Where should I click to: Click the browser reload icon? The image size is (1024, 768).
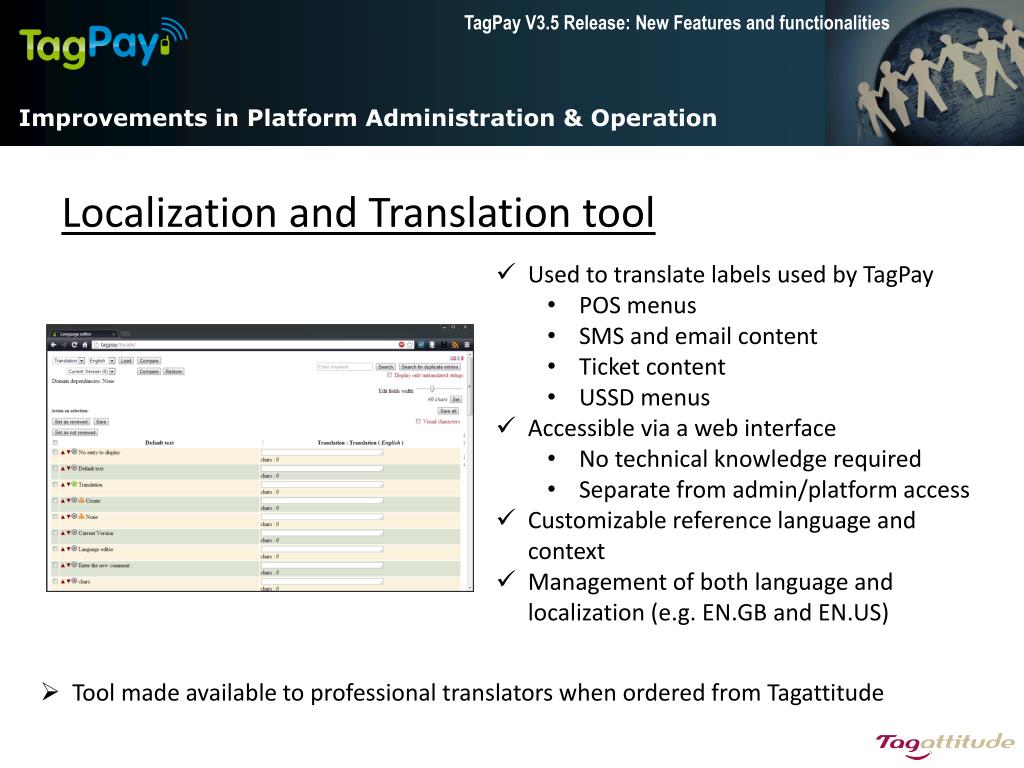coord(74,345)
